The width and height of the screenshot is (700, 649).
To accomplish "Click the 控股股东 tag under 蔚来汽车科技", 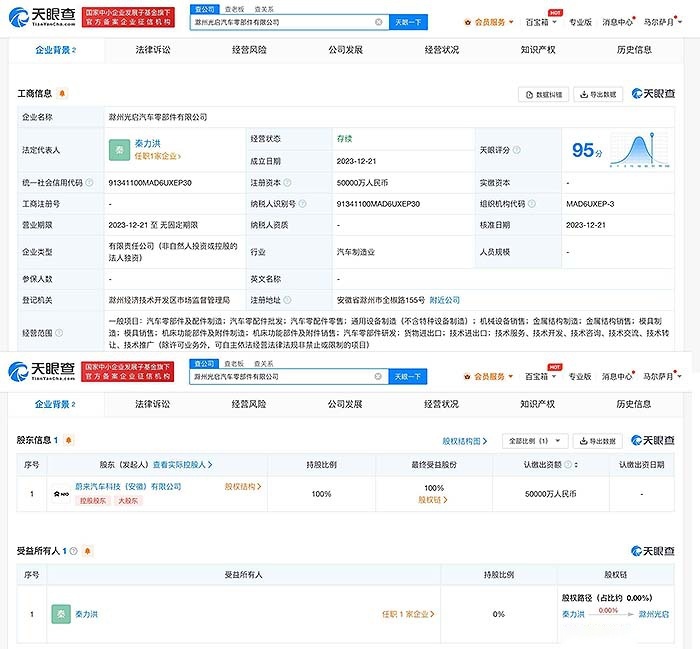I will (x=93, y=501).
